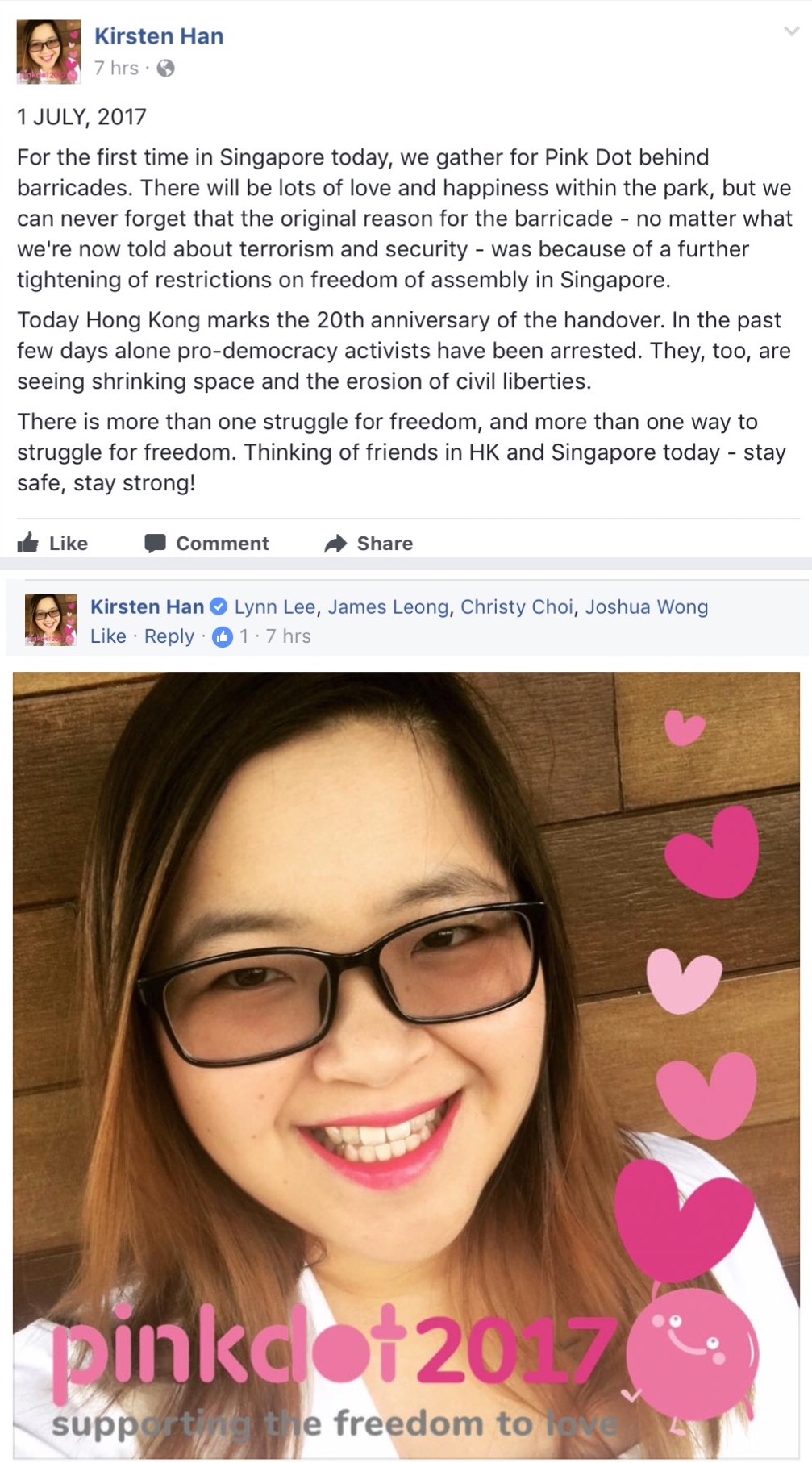Viewport: 812px width, 1463px height.
Task: Open the Pink Dot 2017 profile photo
Action: [x=406, y=1065]
